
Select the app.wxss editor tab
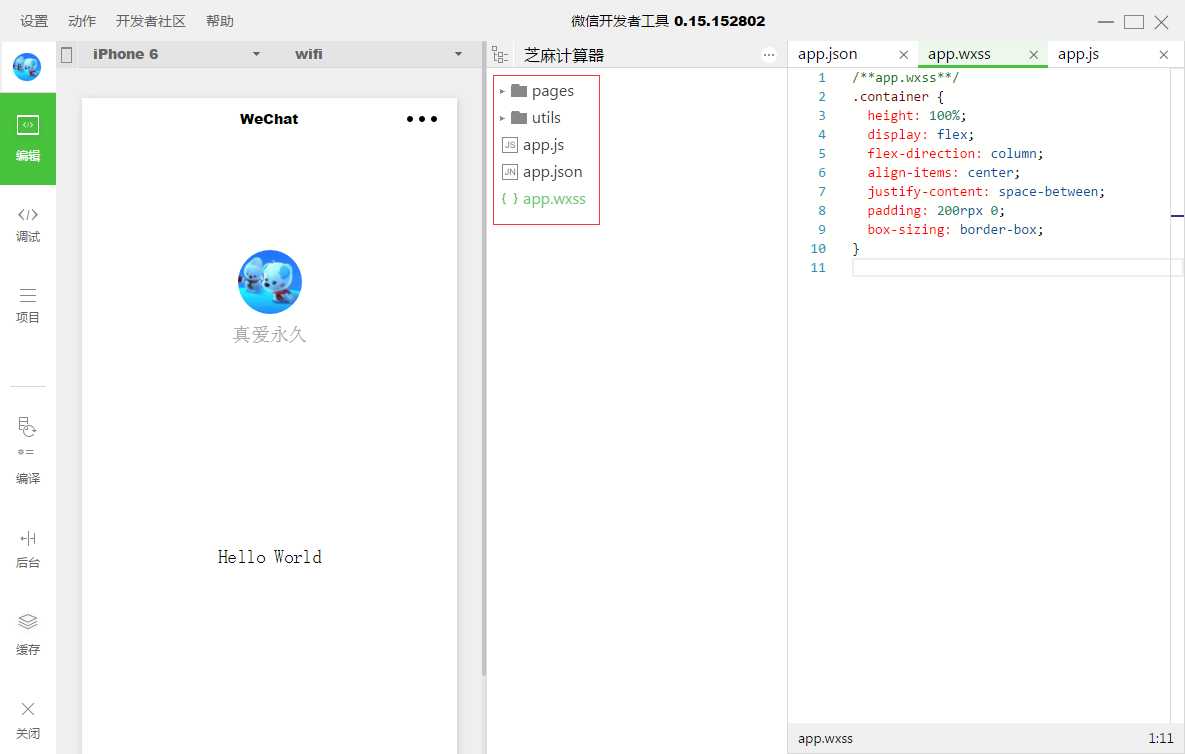click(959, 54)
